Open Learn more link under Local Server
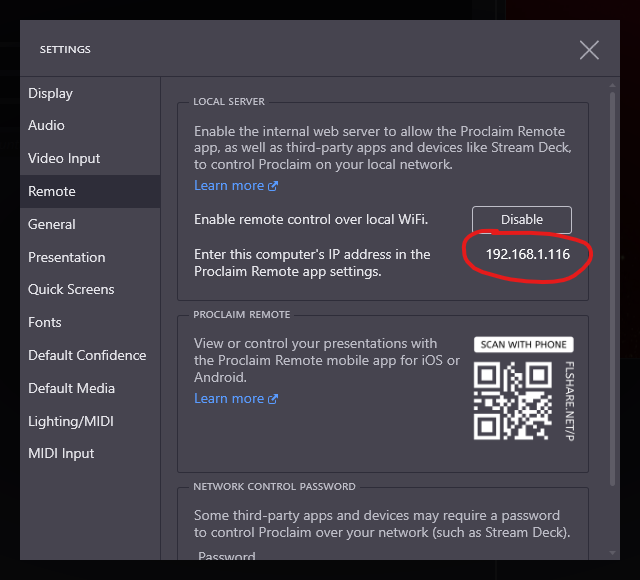Screen dimensions: 640x580 pyautogui.click(x=236, y=186)
